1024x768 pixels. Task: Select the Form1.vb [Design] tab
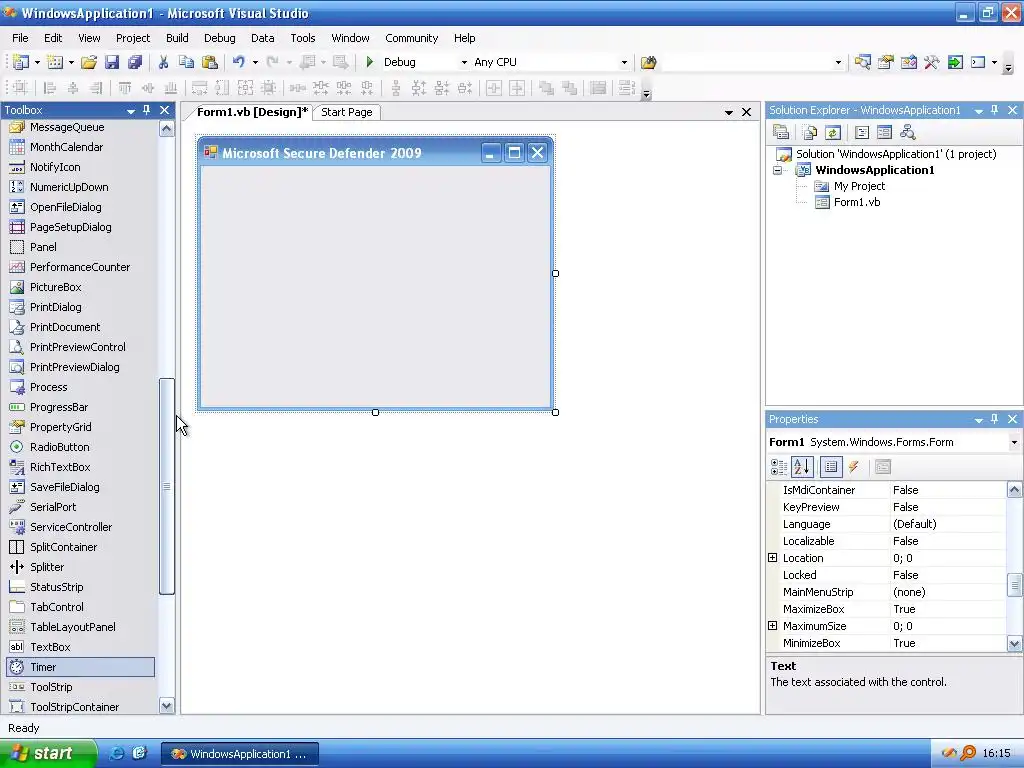tap(252, 112)
